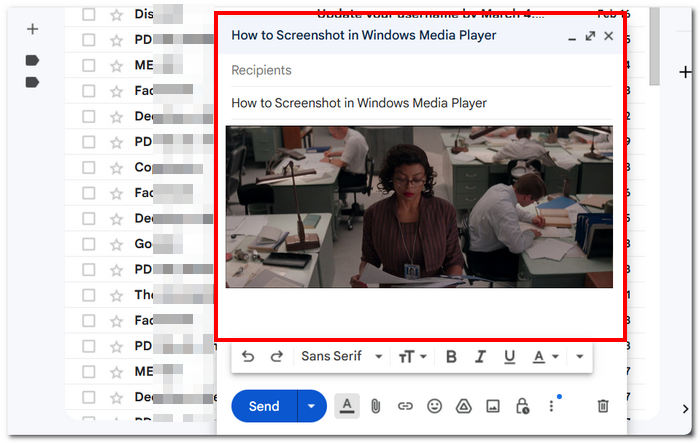Insert an emoji

pyautogui.click(x=434, y=406)
